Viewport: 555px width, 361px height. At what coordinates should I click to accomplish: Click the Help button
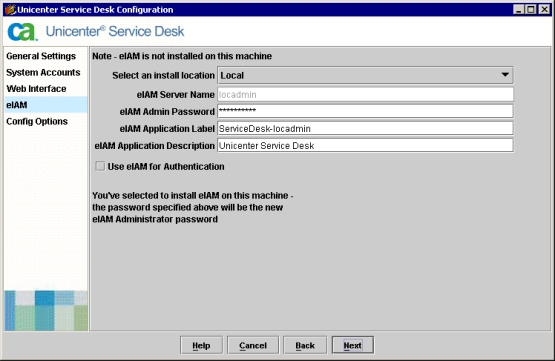click(x=201, y=345)
